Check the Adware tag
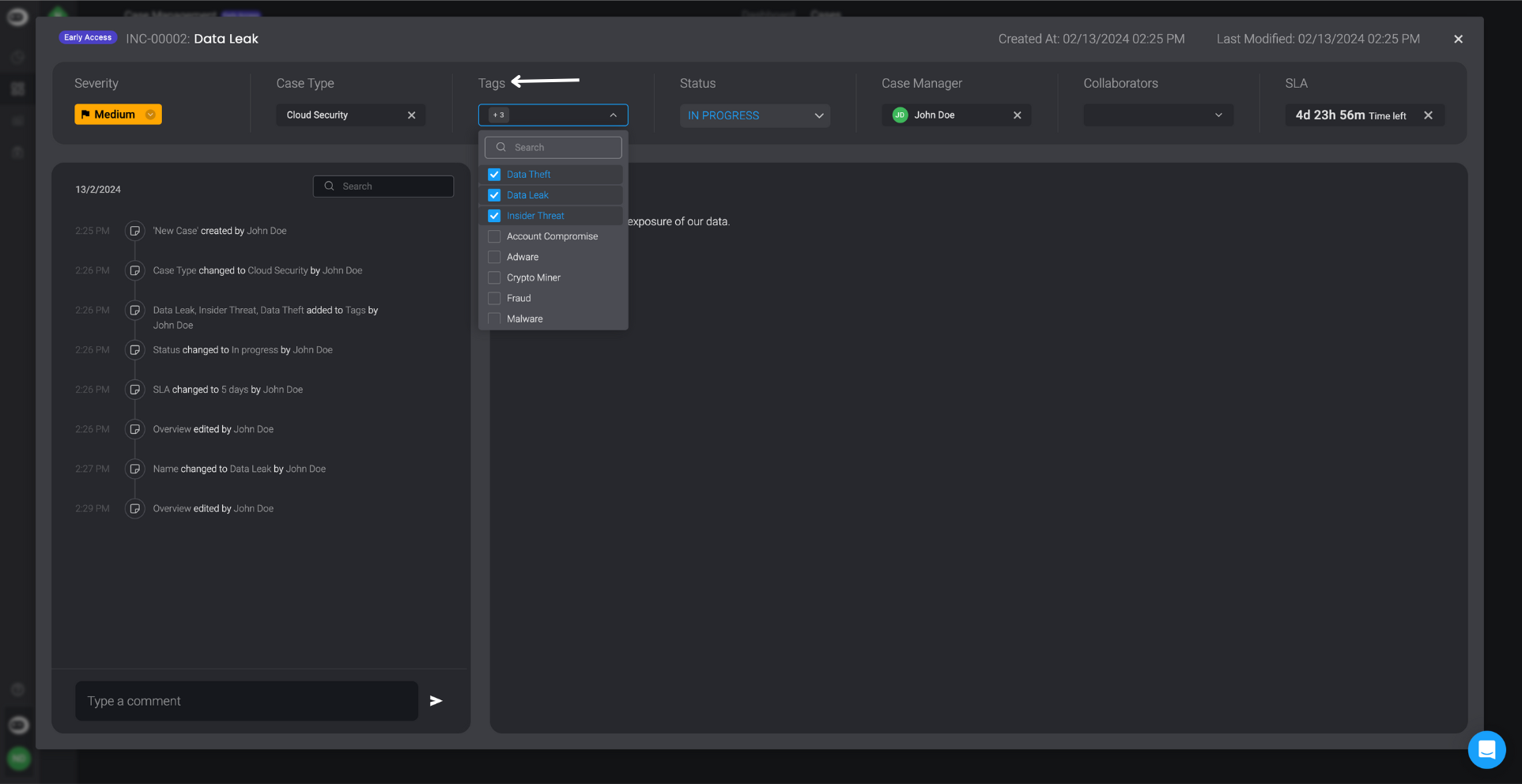Image resolution: width=1522 pixels, height=784 pixels. point(494,257)
